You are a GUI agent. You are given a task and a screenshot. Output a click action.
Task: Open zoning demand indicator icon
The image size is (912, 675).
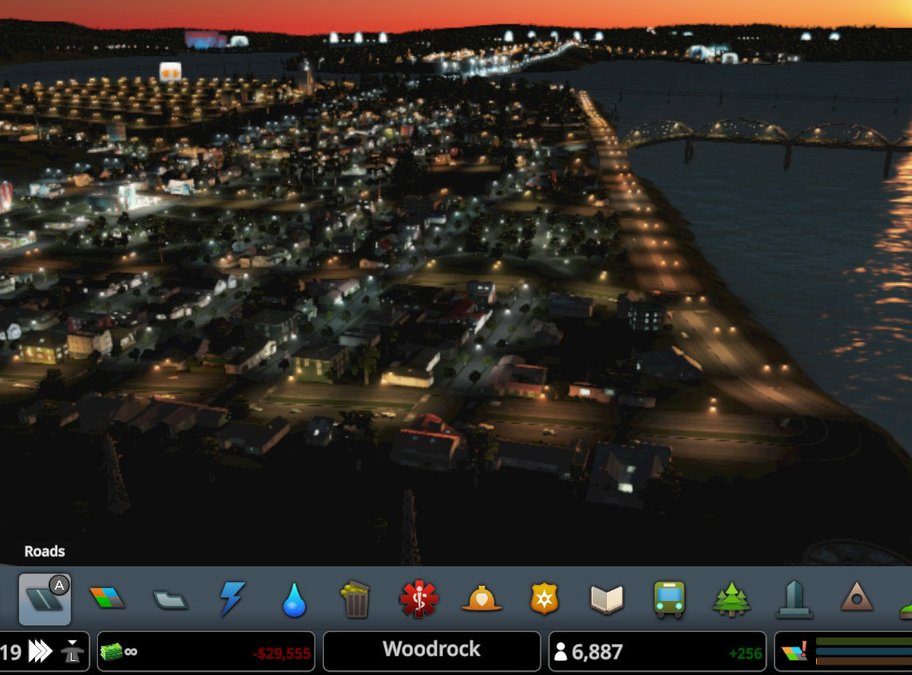[794, 651]
